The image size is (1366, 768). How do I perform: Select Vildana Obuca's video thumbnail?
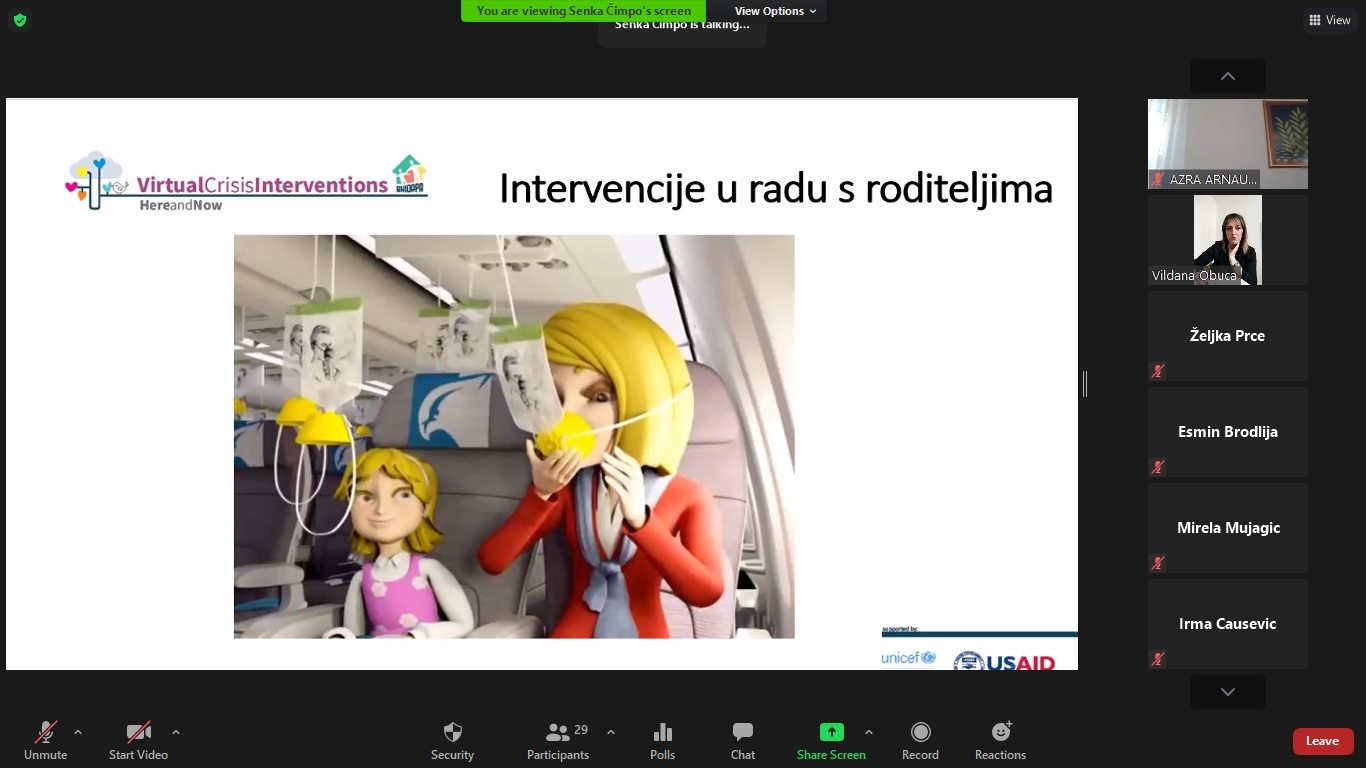point(1227,240)
